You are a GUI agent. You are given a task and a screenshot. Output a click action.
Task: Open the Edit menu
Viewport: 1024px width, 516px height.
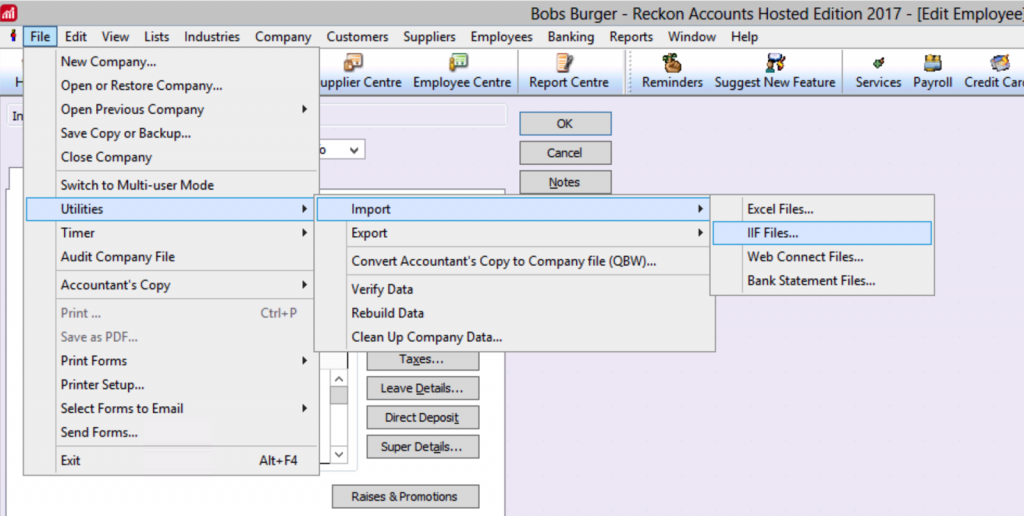coord(76,37)
